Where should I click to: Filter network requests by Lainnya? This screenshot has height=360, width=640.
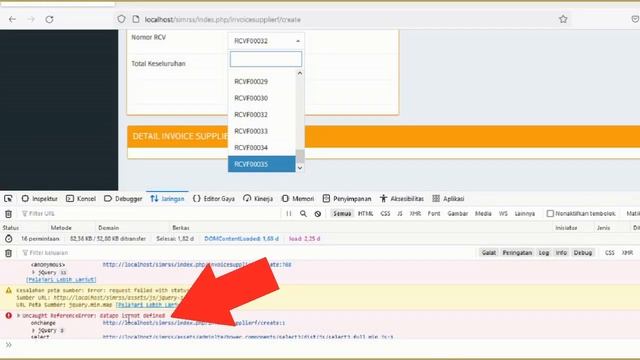pyautogui.click(x=524, y=213)
